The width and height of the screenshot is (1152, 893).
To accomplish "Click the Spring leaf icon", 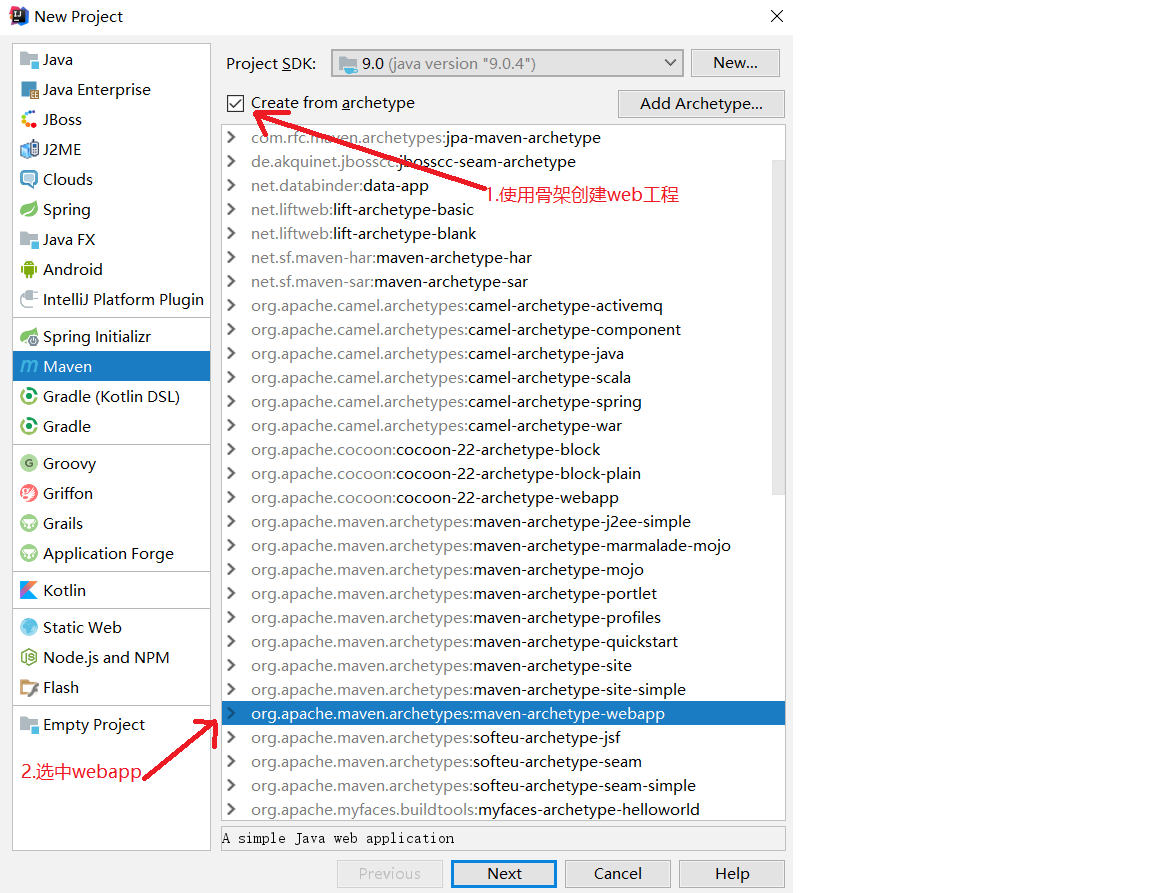I will [x=29, y=209].
